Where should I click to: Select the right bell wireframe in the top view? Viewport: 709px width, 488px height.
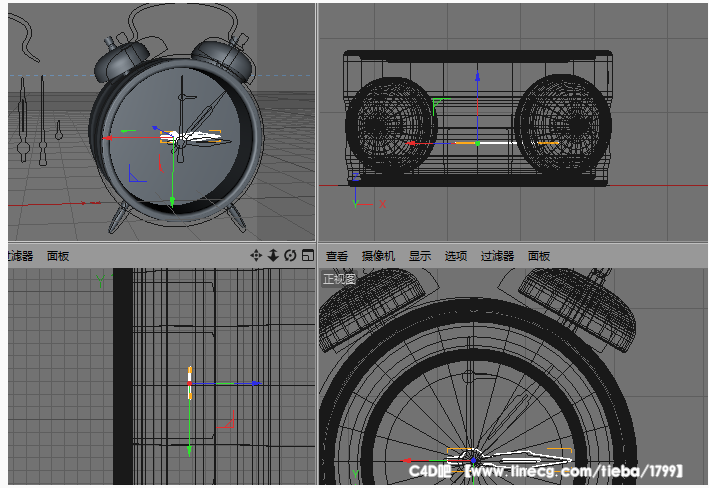pyautogui.click(x=563, y=124)
